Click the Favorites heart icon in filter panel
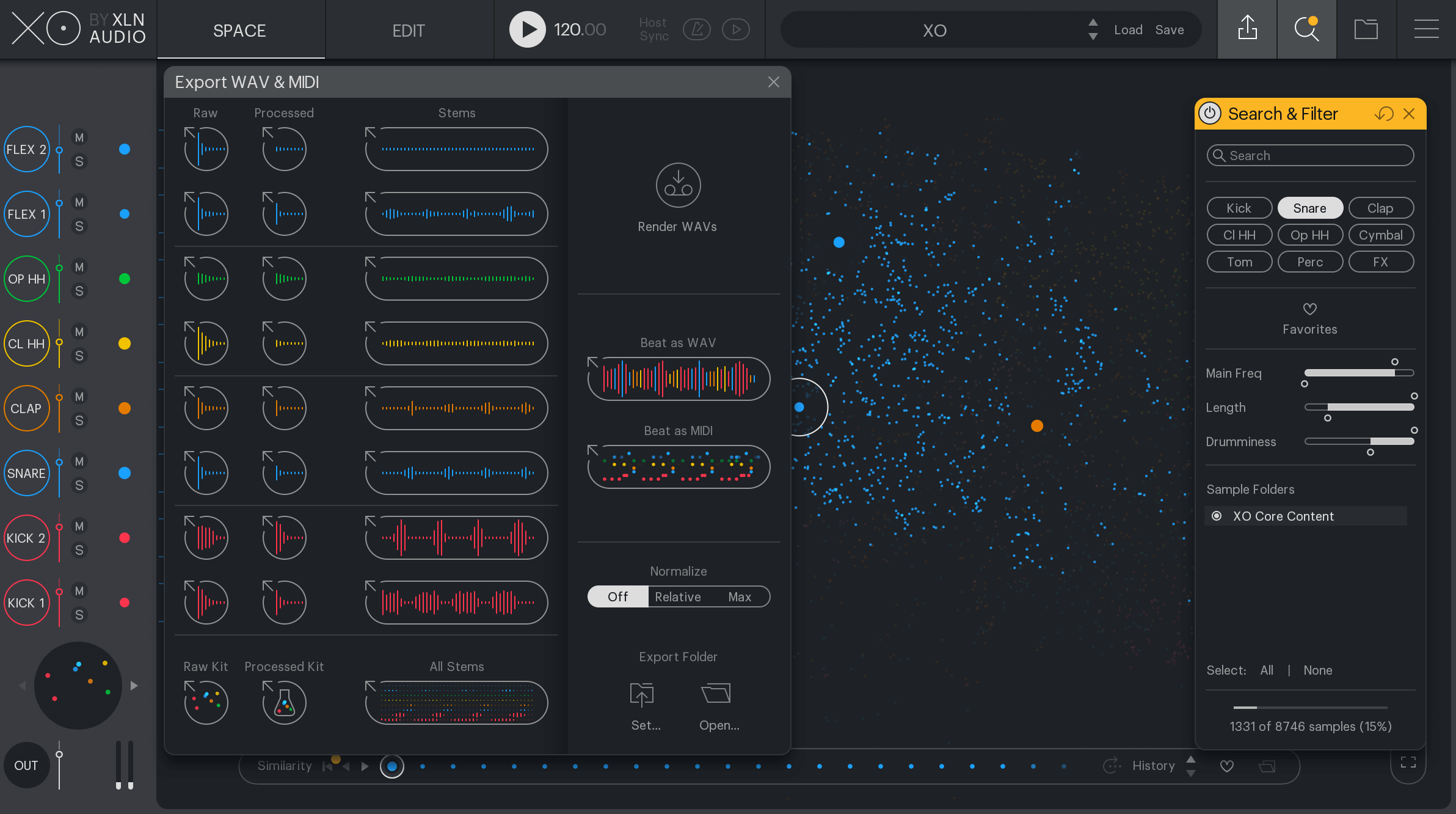Screen dimensions: 1456x814 pyautogui.click(x=1309, y=309)
